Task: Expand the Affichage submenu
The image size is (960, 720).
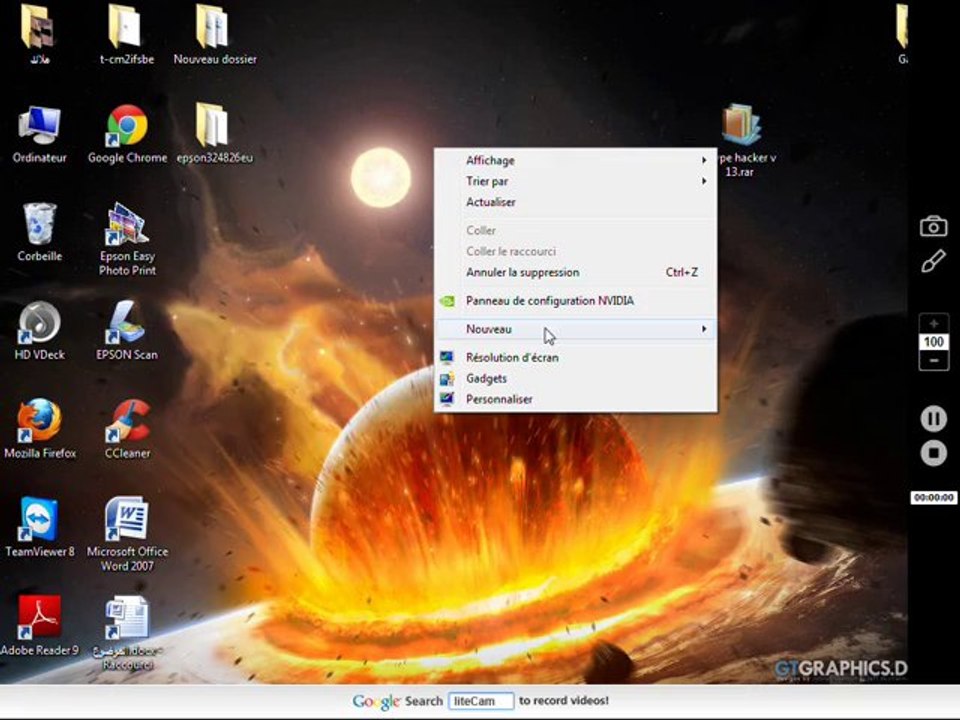Action: click(x=576, y=160)
